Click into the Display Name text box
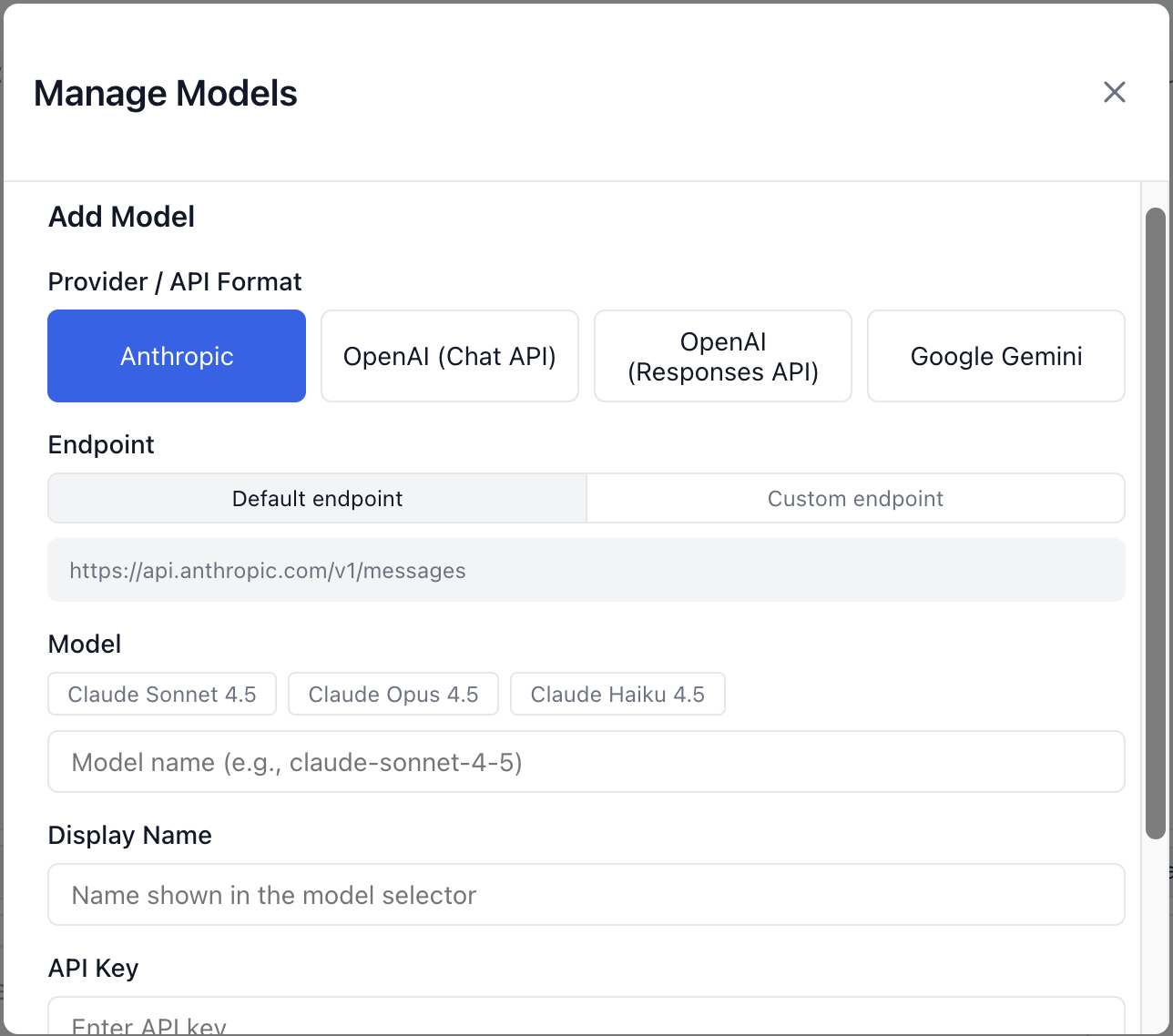 (x=586, y=895)
